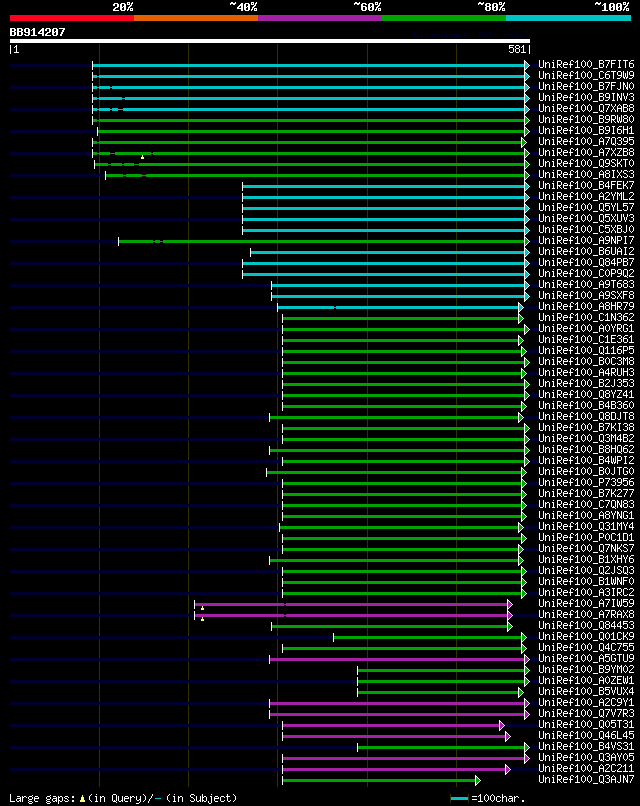Click the green arrowhead ending the Q3AJN7 alignment

coord(478,781)
